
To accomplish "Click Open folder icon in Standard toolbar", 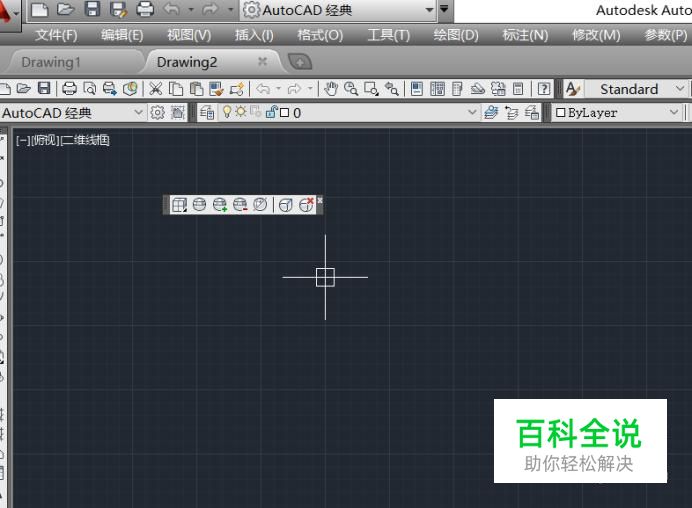I will [23, 89].
